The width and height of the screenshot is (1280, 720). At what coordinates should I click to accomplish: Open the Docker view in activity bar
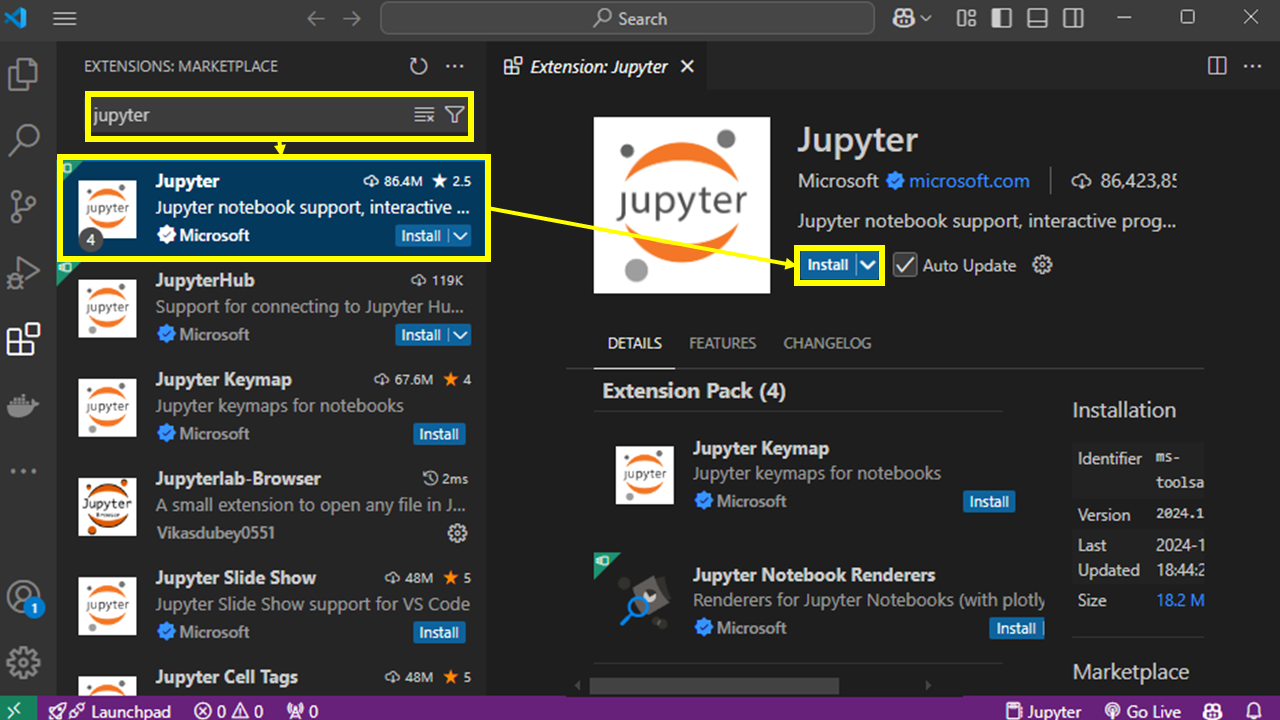point(23,405)
